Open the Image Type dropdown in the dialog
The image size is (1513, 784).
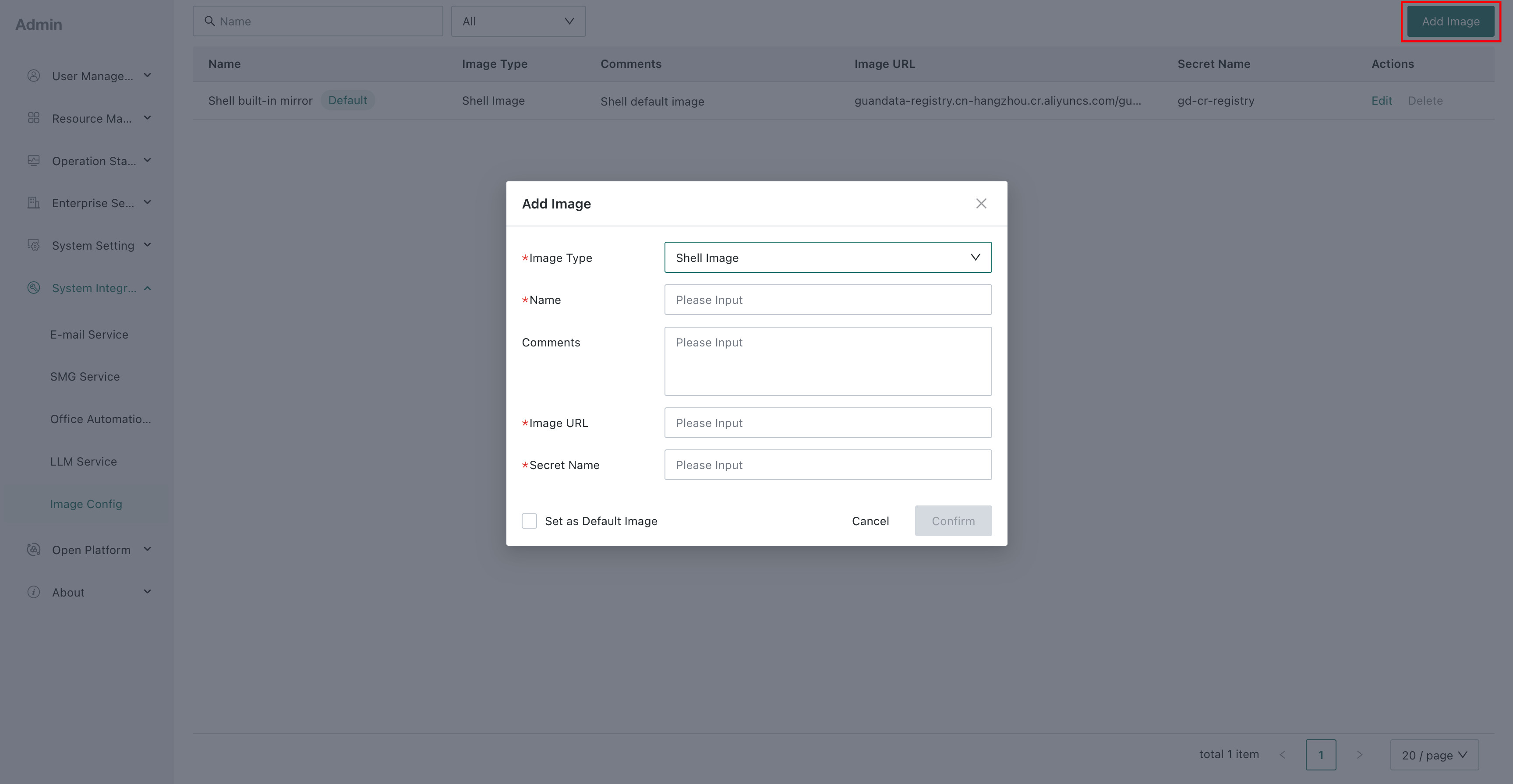click(x=827, y=257)
